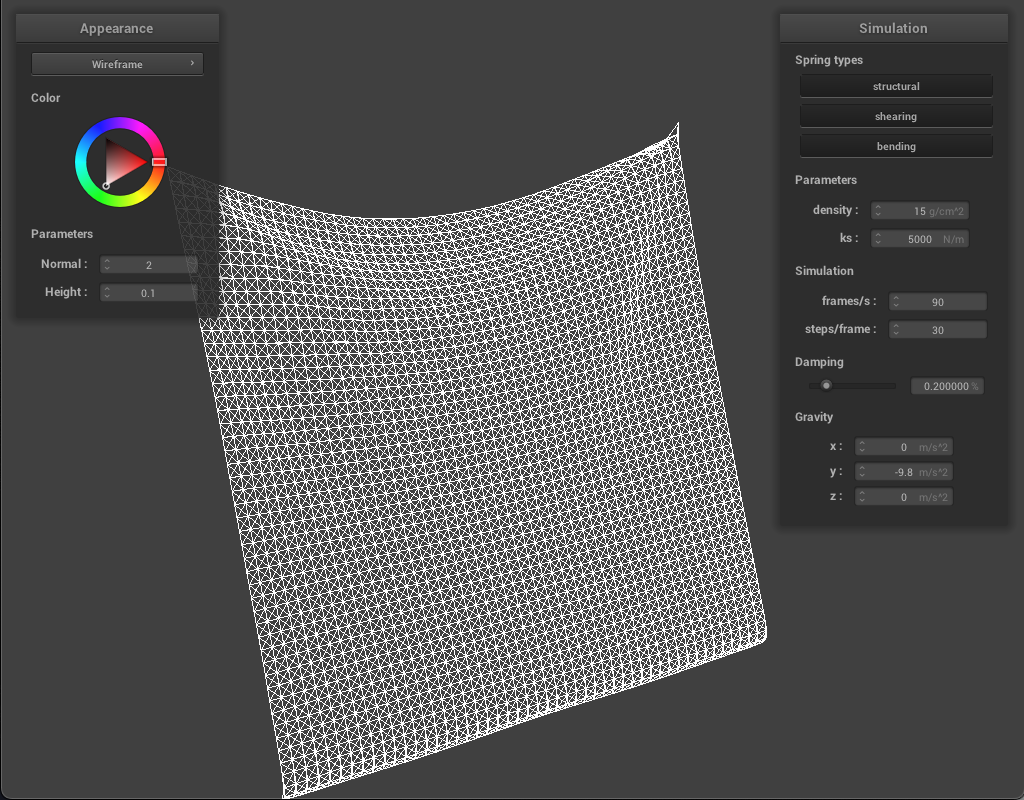Screen dimensions: 1024x800
Task: Open the Wireframe shader dropdown
Action: coord(118,64)
